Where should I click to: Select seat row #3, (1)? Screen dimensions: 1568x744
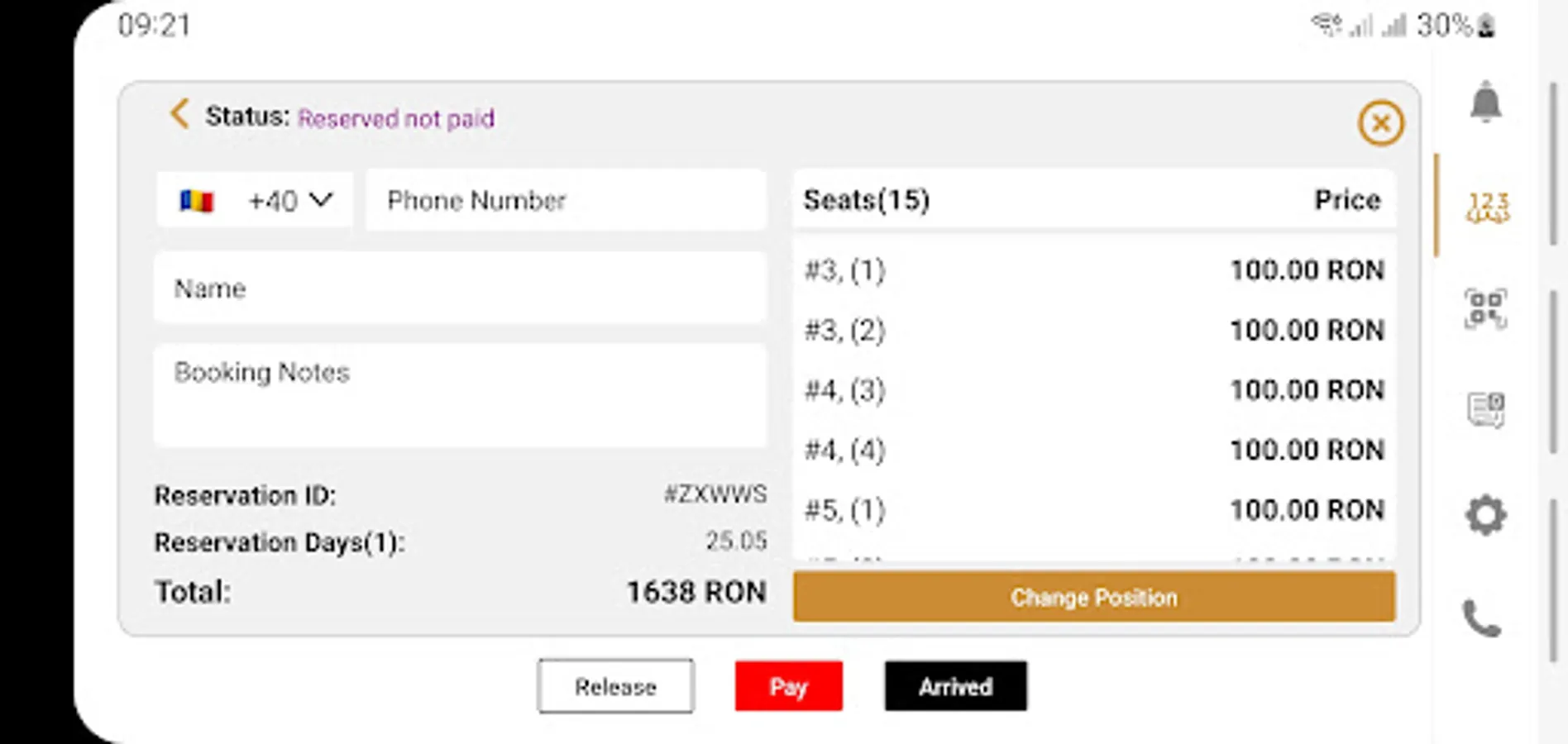click(1093, 270)
